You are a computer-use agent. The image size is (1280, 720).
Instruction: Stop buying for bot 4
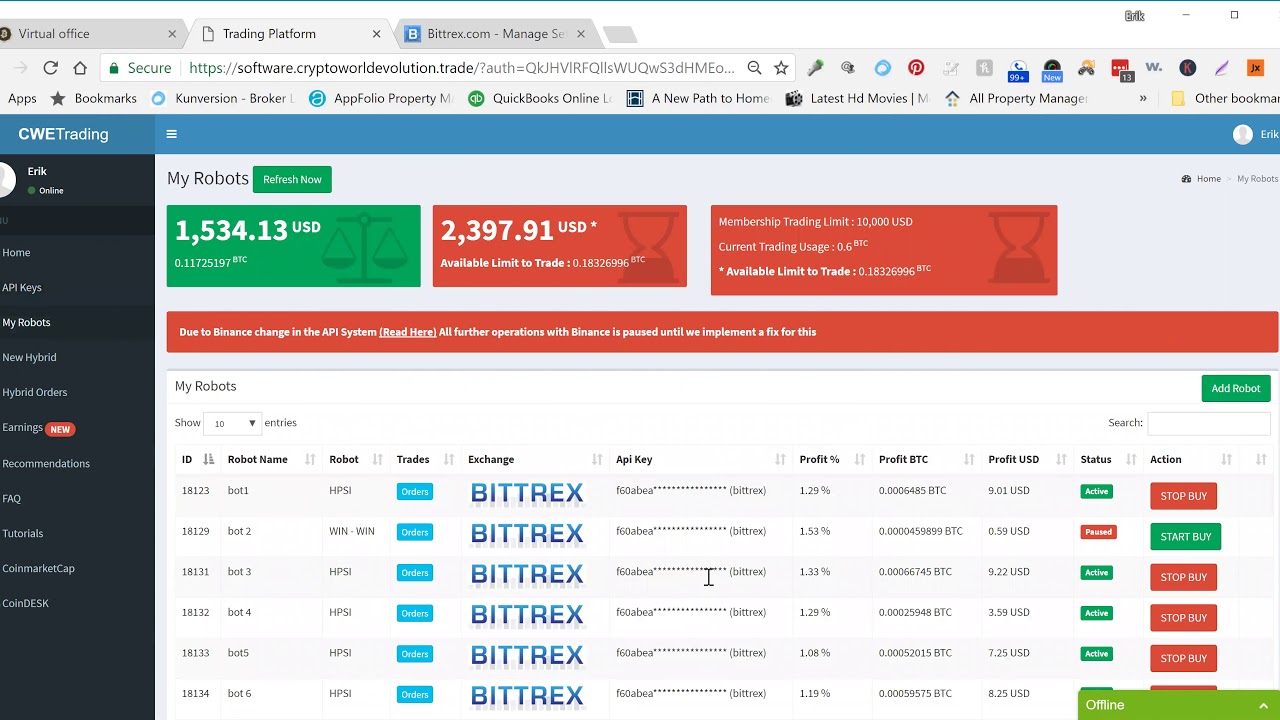click(1183, 618)
